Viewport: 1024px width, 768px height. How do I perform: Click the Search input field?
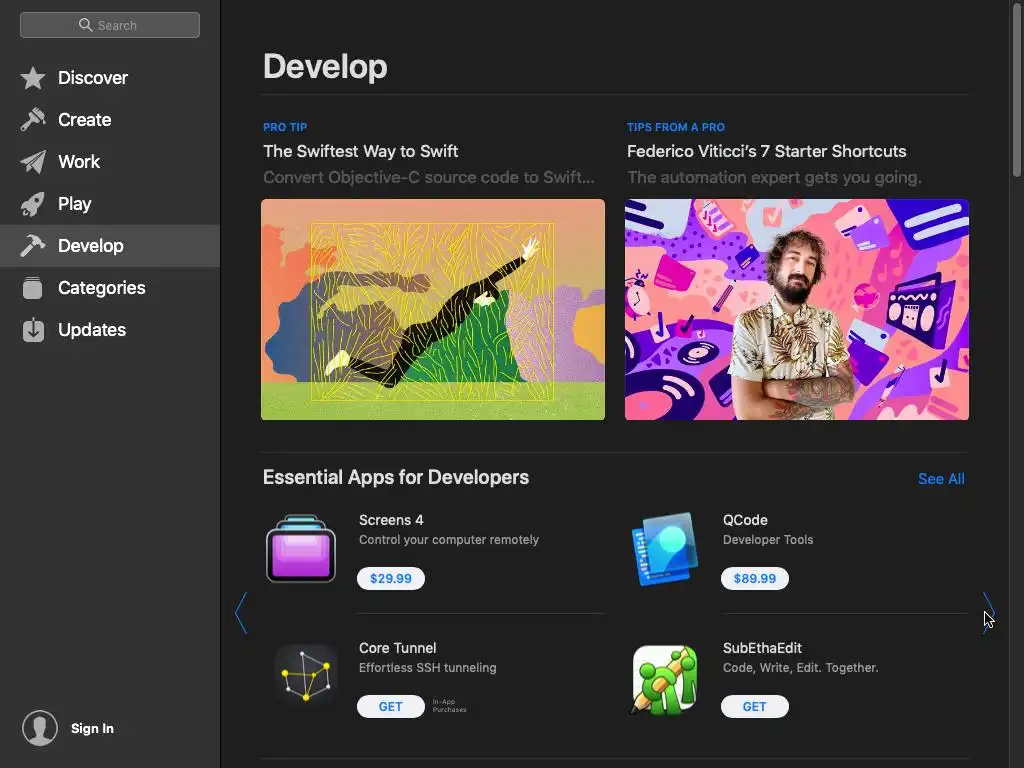110,25
